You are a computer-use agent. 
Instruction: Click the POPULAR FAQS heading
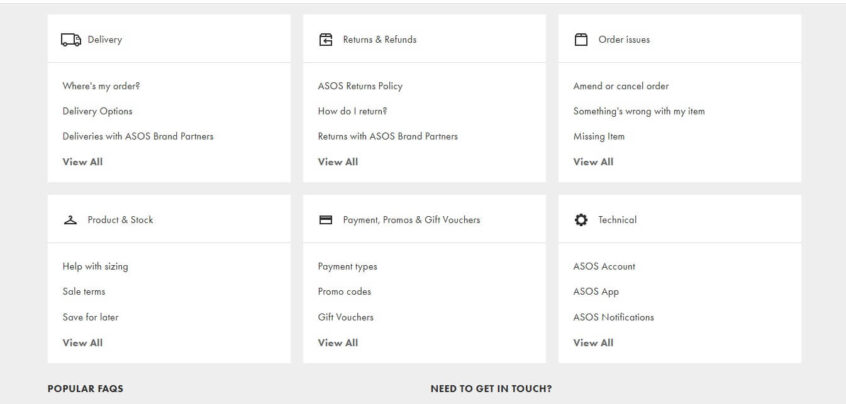[x=85, y=388]
